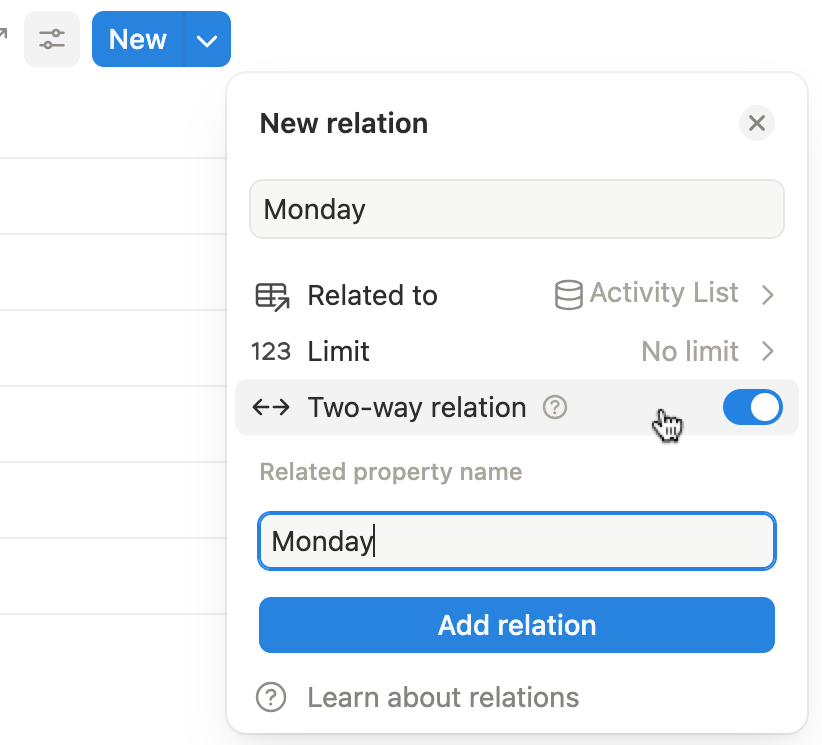Click the two-way relation arrows icon
The image size is (822, 745).
[x=271, y=408]
